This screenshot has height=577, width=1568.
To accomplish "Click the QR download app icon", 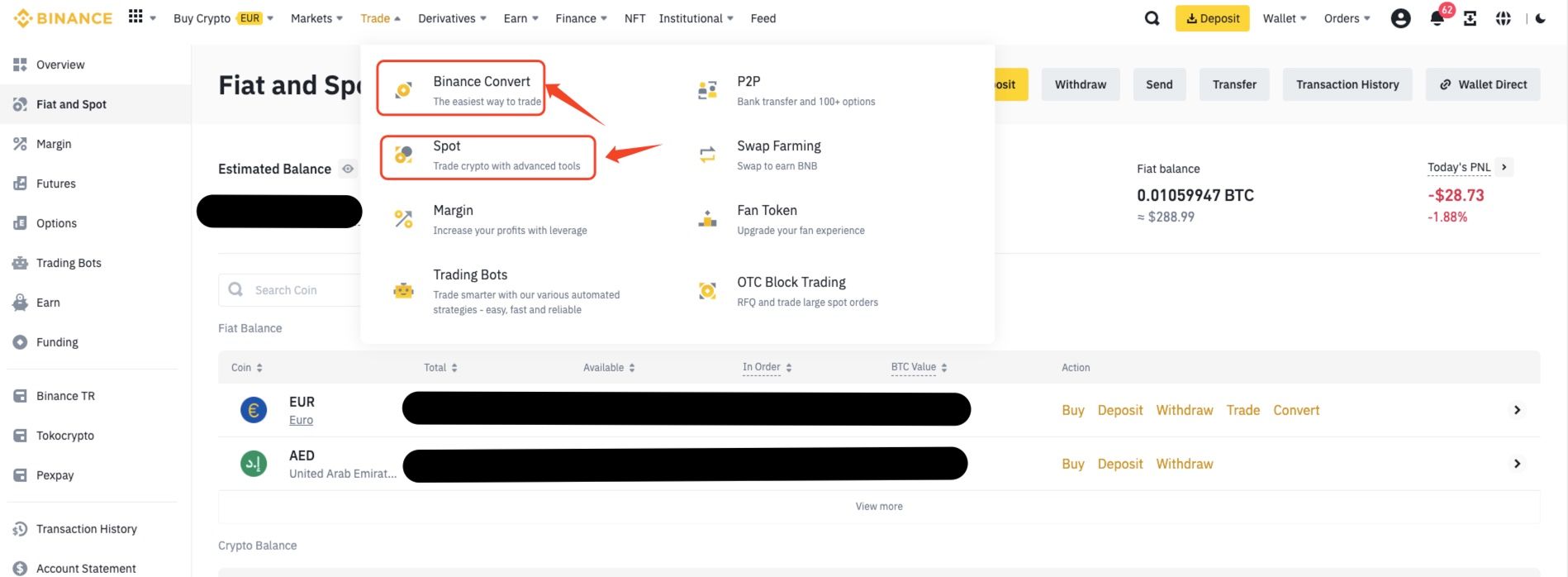I will [1470, 18].
